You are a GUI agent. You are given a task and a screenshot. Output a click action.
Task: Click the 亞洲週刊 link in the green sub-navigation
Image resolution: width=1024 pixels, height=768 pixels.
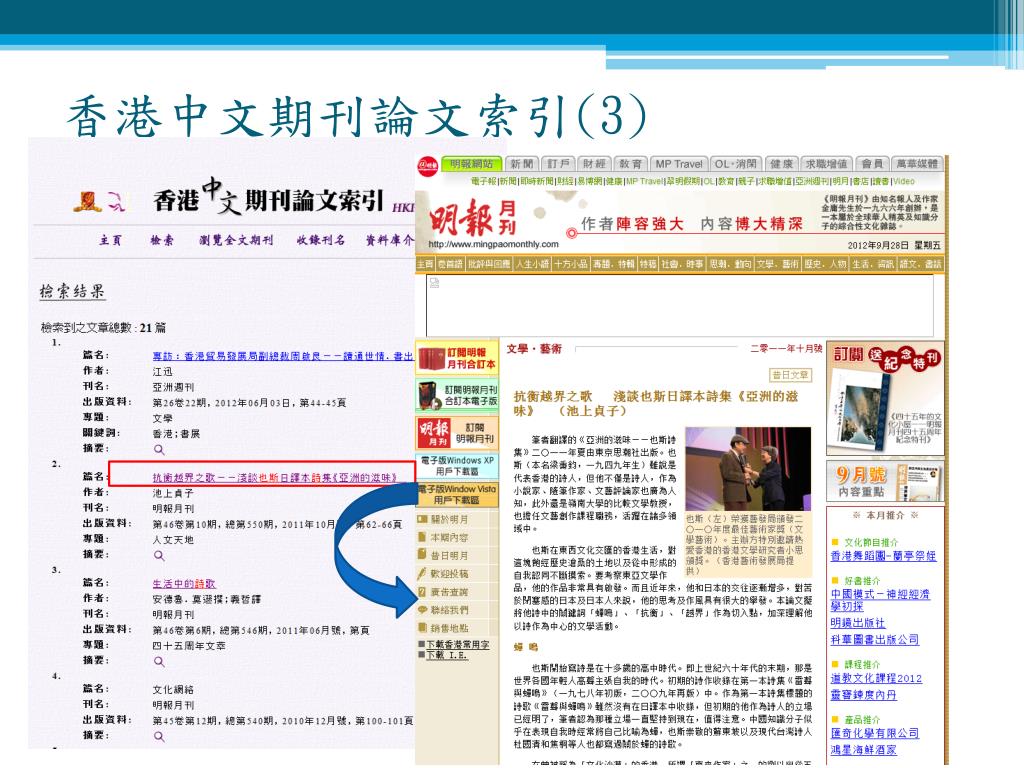coord(812,182)
